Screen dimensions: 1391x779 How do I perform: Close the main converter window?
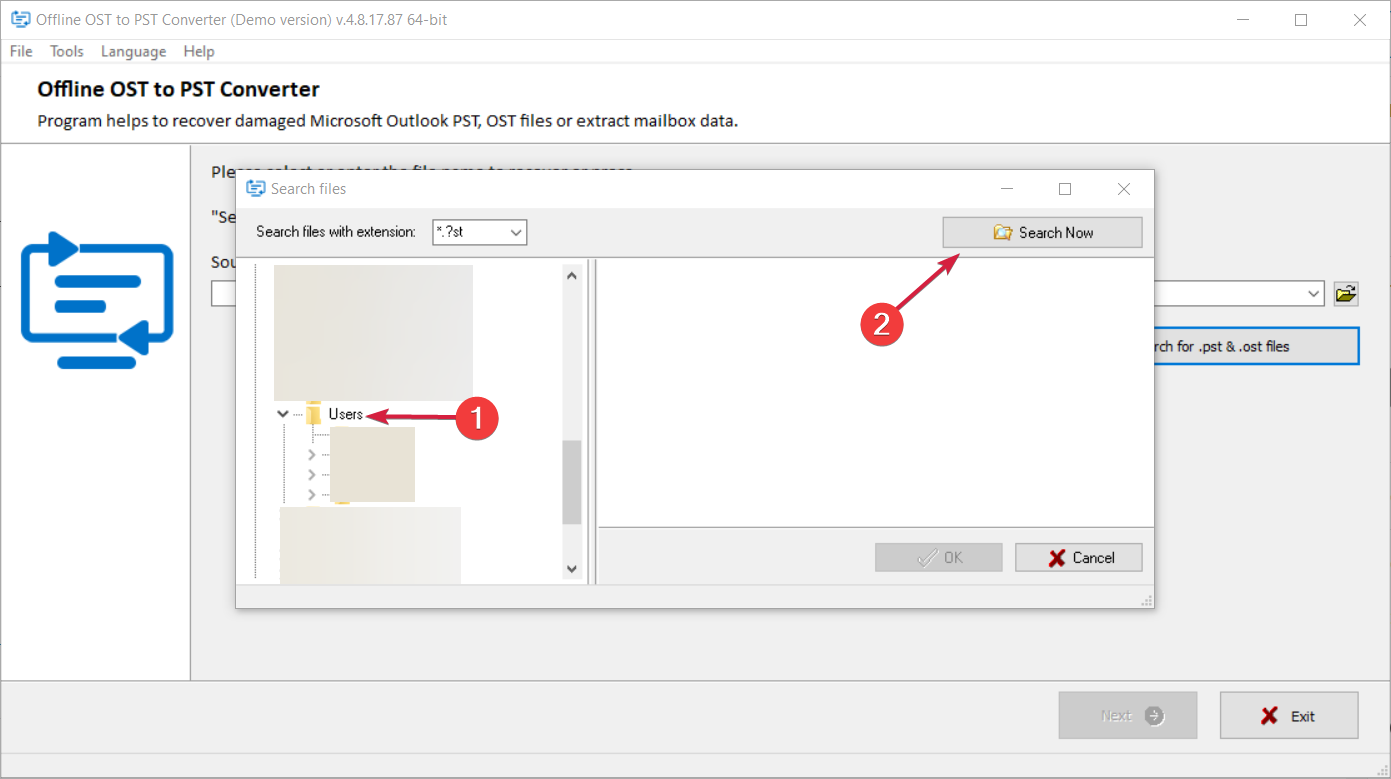point(1359,20)
